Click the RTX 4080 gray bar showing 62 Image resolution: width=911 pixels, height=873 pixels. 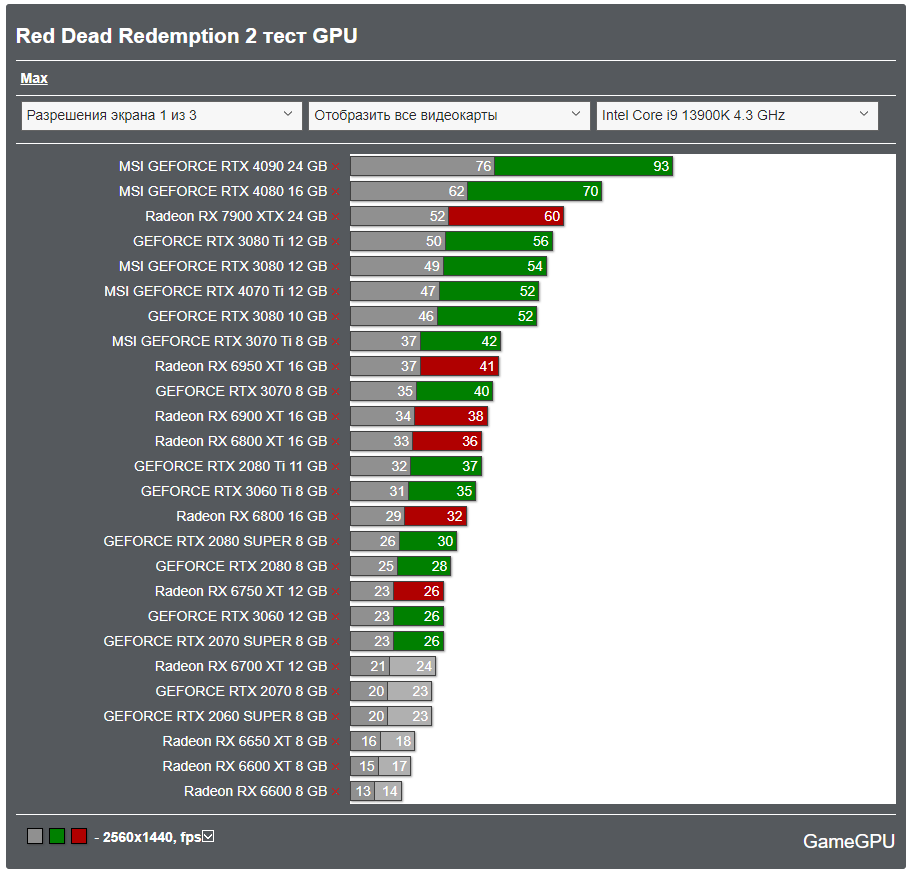(x=409, y=192)
